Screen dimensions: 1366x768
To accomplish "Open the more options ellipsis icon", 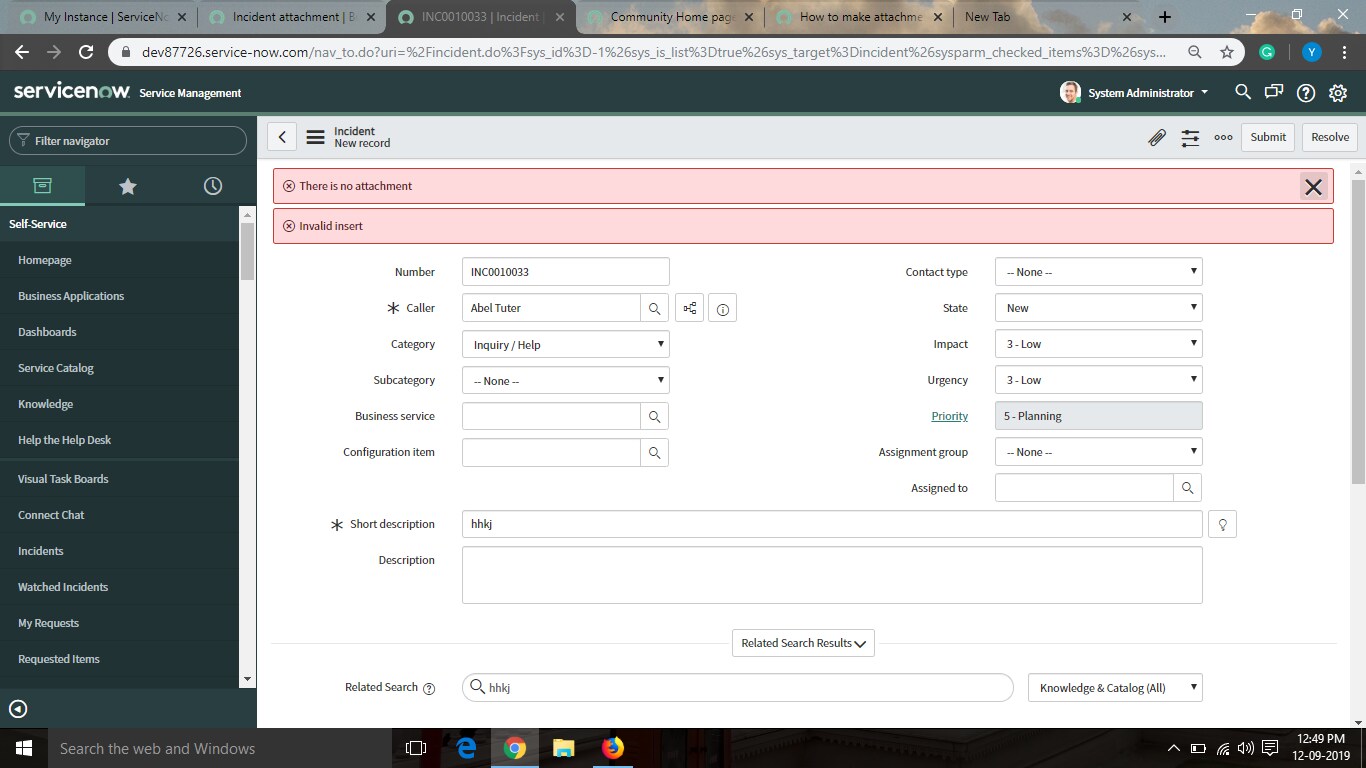I will tap(1223, 138).
